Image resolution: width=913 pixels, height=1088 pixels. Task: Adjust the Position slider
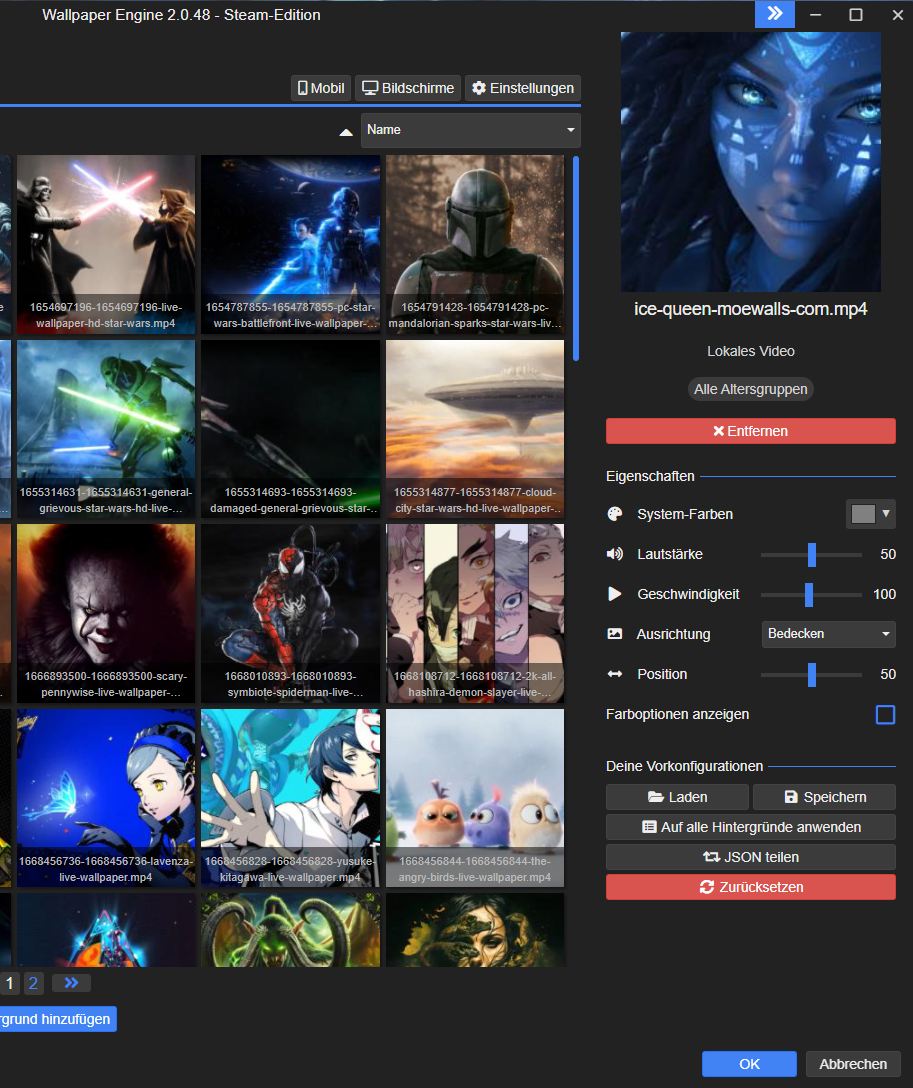click(811, 674)
